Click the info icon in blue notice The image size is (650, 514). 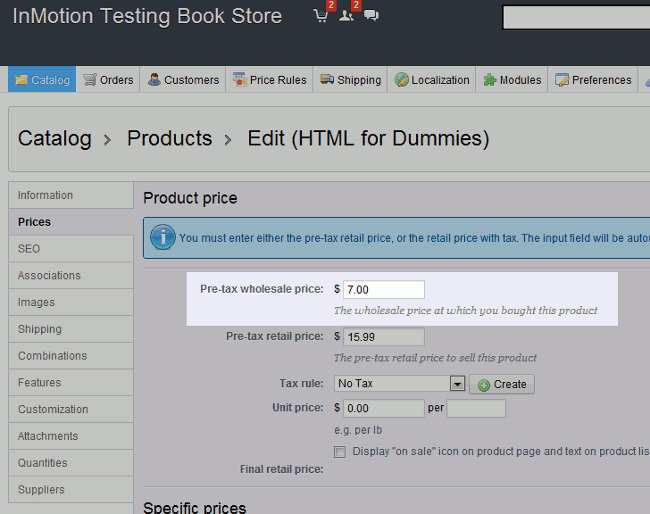[162, 238]
